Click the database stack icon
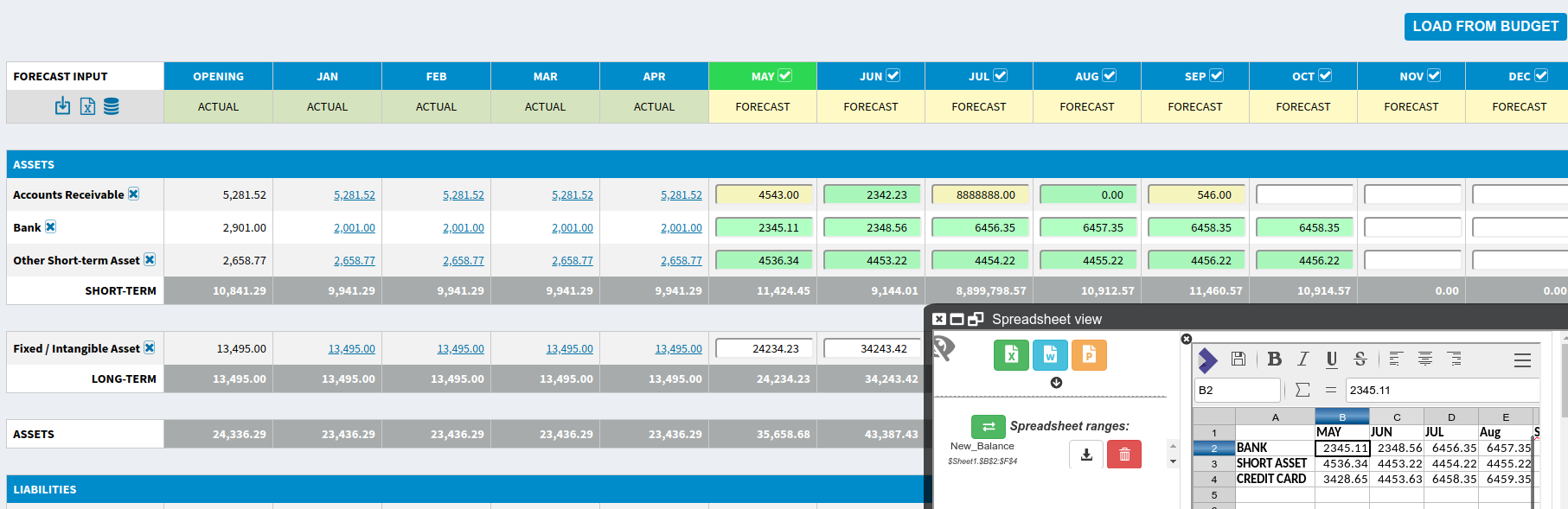The height and width of the screenshot is (509, 1568). coord(112,106)
